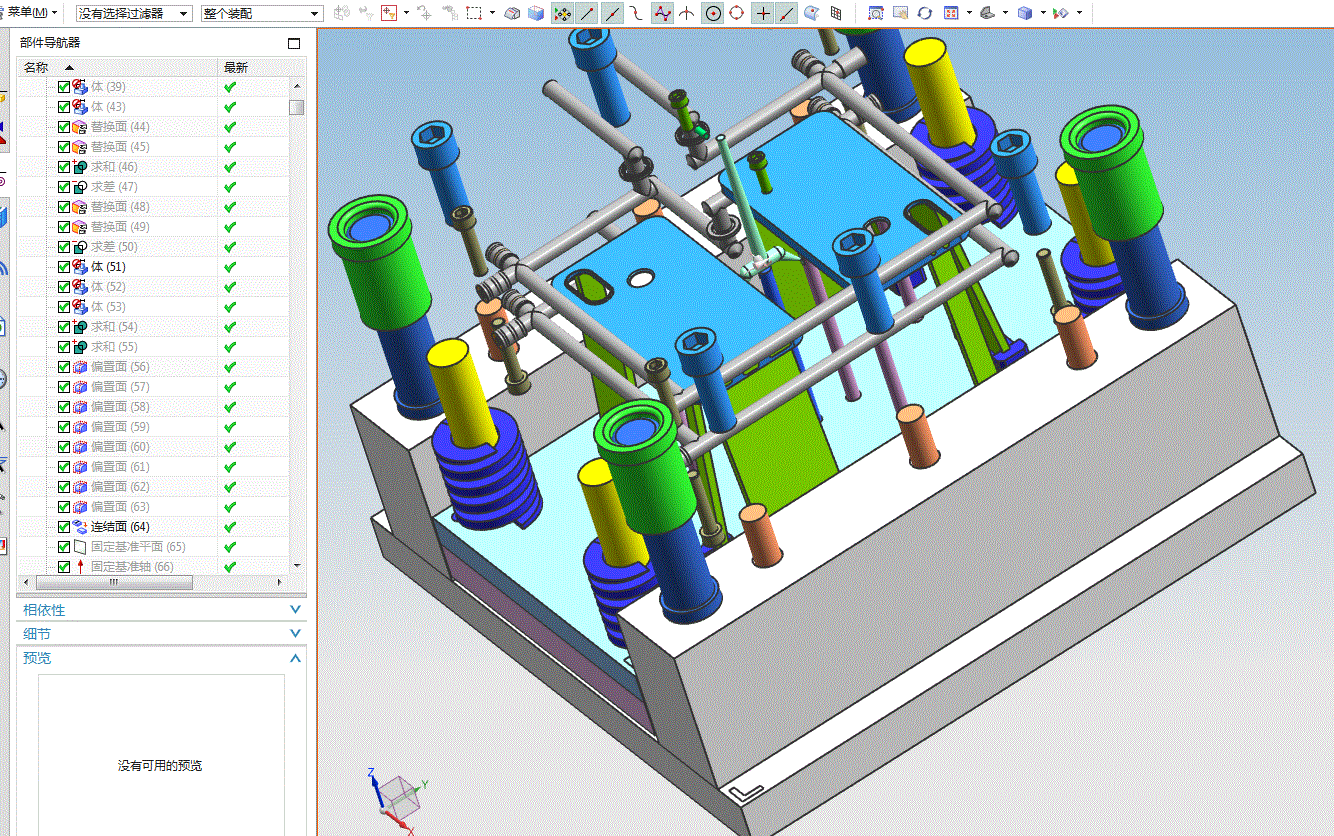Sort by the 最新 column header

click(262, 67)
